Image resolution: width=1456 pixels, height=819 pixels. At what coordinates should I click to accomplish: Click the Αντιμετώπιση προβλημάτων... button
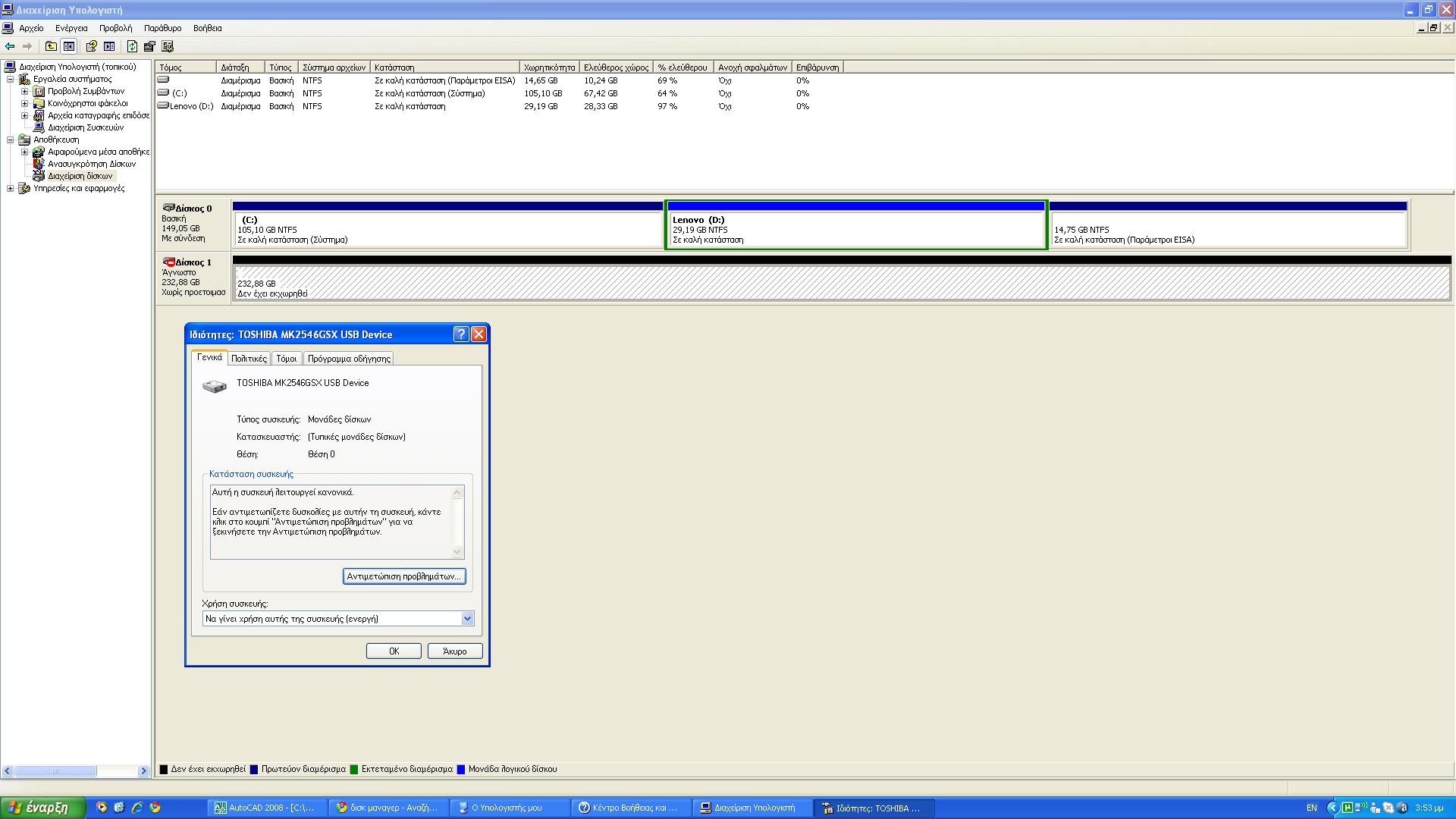point(404,576)
